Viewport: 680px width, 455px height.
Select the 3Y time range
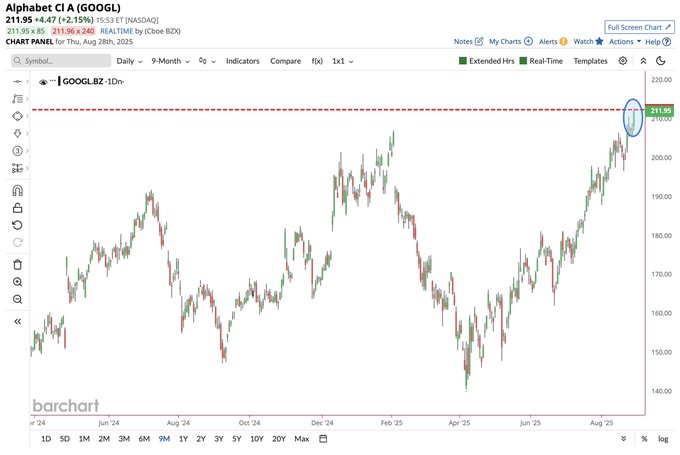[219, 439]
